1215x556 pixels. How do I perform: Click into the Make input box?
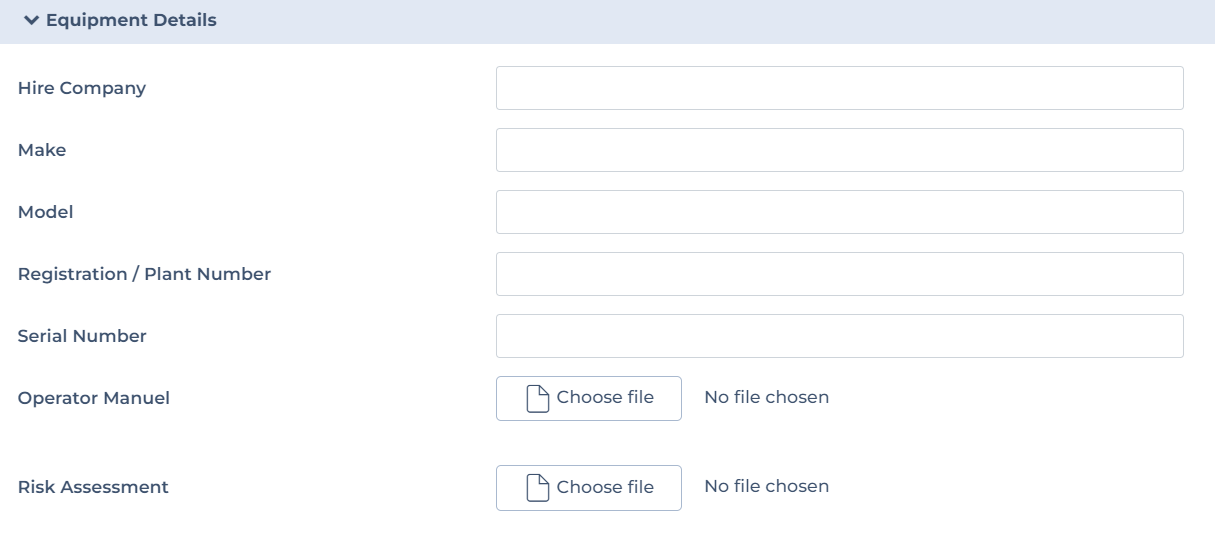pos(840,150)
